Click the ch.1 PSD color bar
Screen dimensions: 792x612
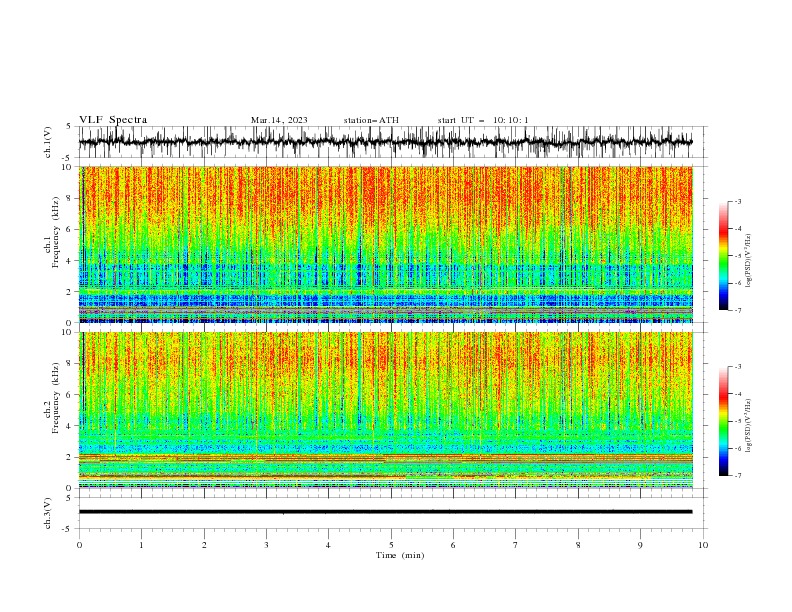point(723,256)
